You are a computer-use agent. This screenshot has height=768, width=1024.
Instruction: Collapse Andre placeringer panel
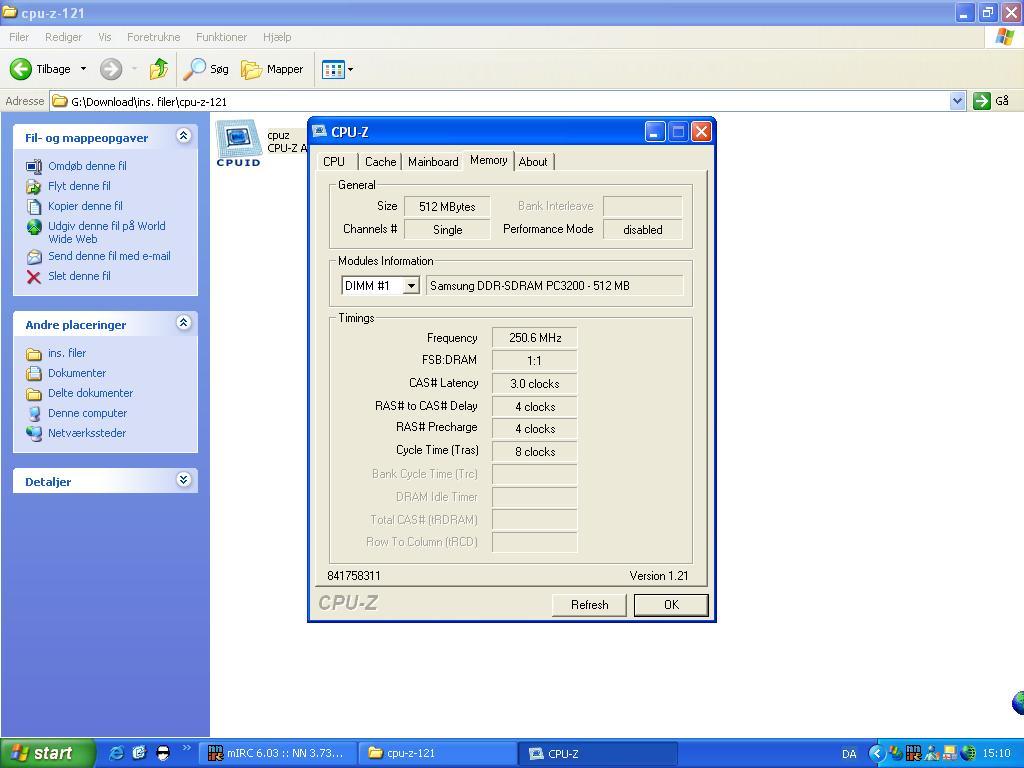(x=184, y=323)
